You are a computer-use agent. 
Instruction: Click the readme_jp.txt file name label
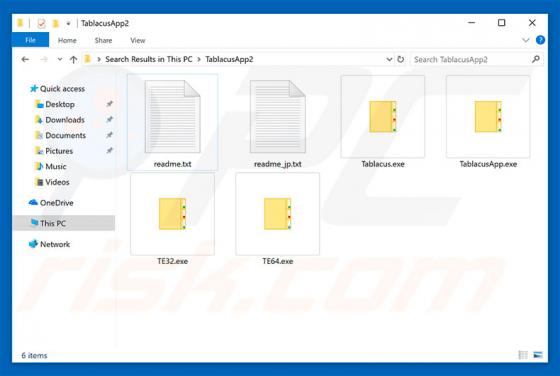[x=278, y=164]
